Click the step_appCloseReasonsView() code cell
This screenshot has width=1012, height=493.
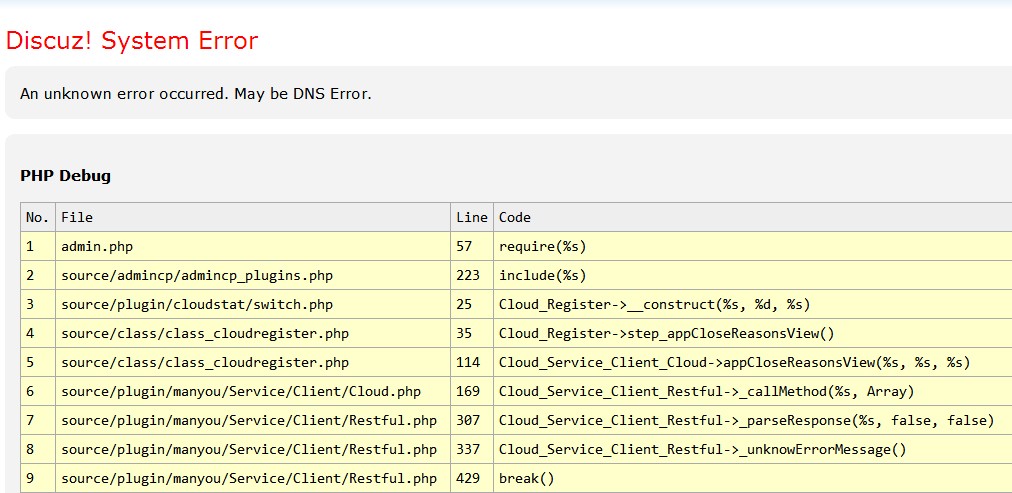[x=666, y=333]
